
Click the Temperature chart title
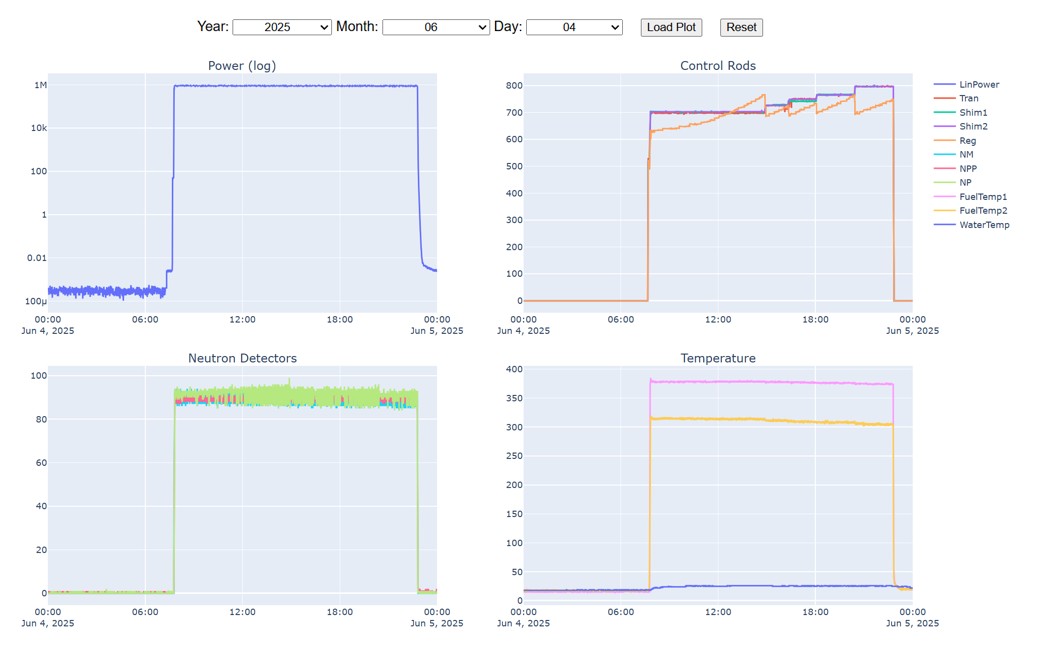click(x=717, y=358)
